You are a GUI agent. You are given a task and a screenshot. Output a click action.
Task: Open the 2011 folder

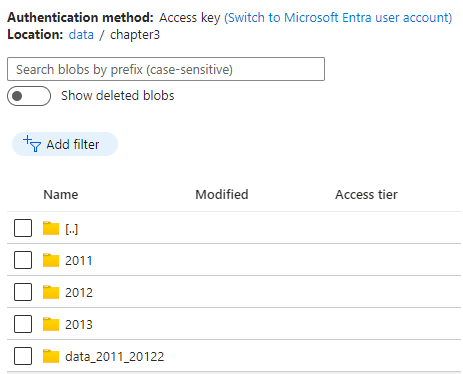[x=79, y=260]
